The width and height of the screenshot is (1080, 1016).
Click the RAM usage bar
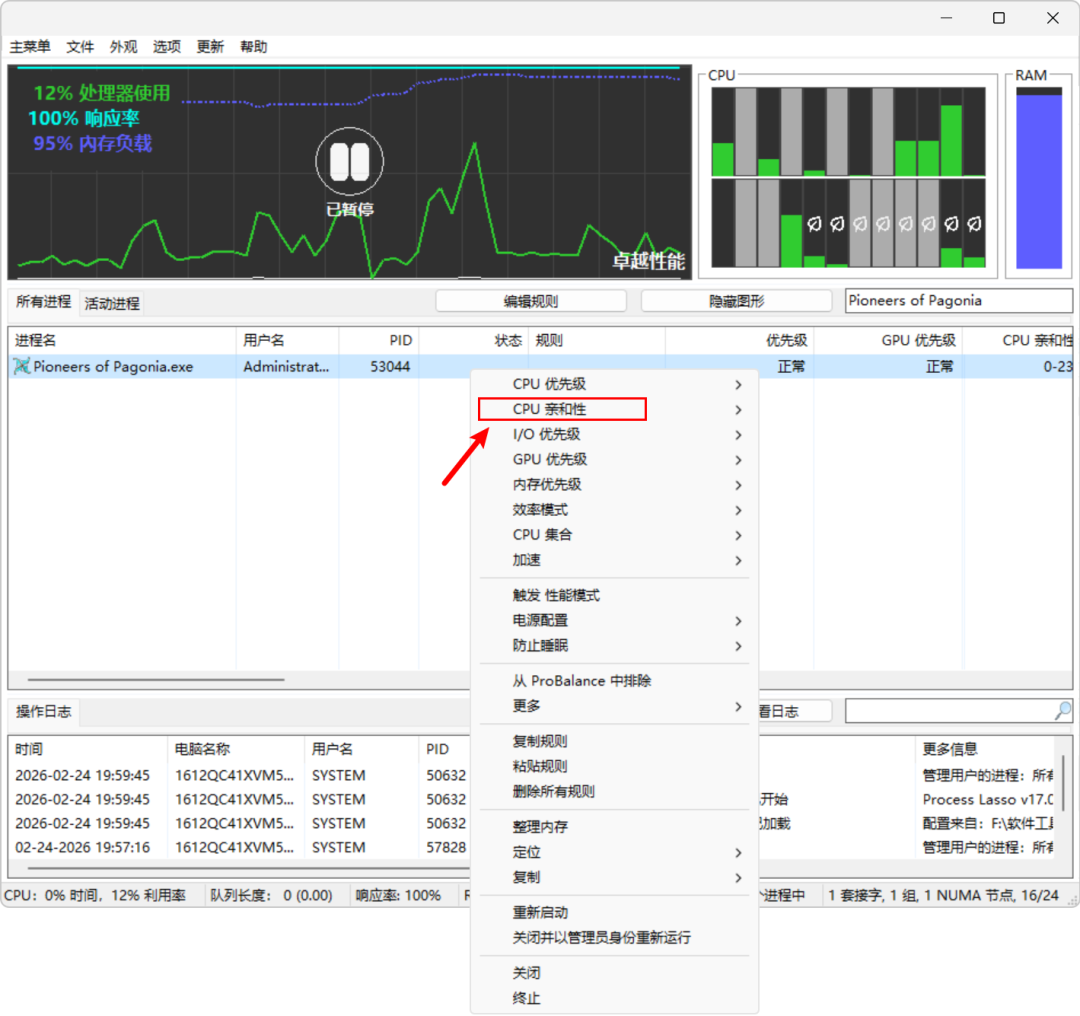1039,178
